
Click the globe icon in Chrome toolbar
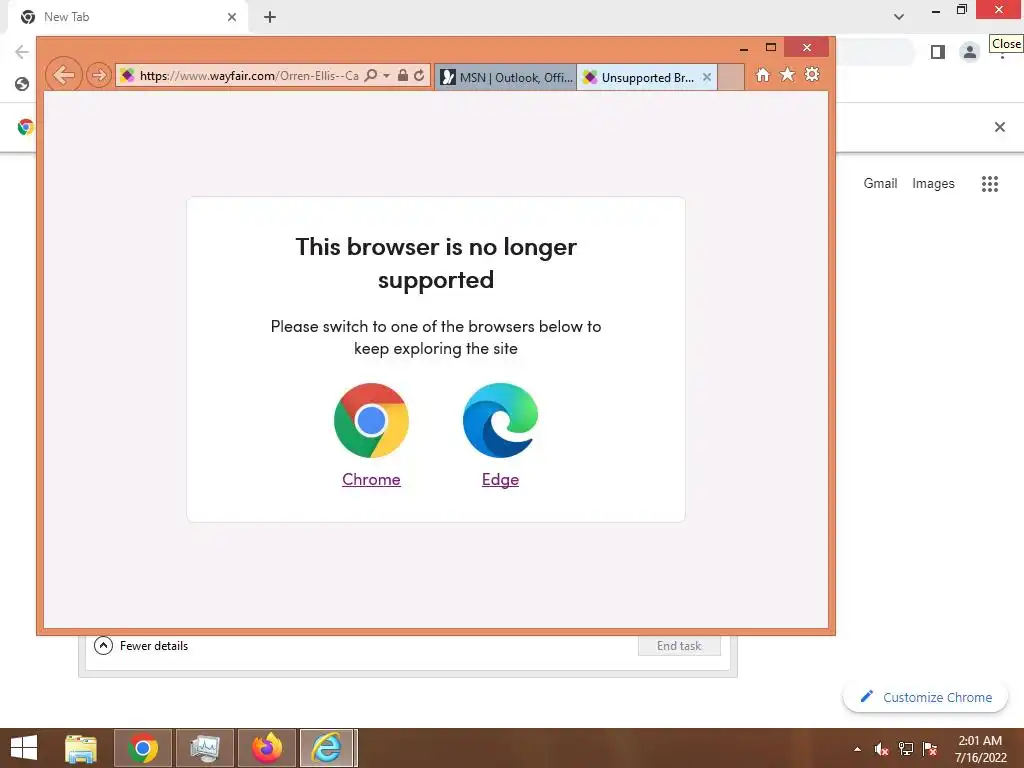(x=22, y=84)
